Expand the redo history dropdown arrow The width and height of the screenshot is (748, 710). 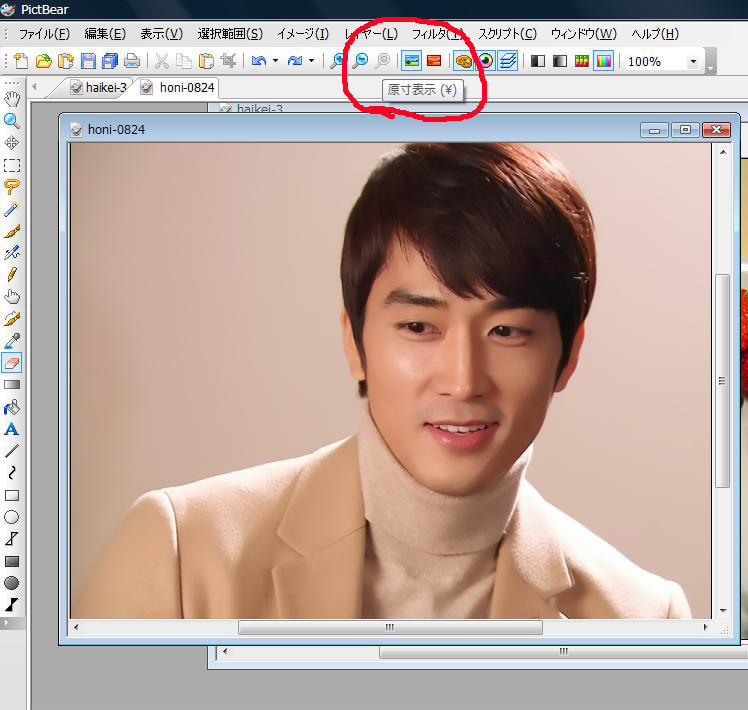(x=311, y=61)
